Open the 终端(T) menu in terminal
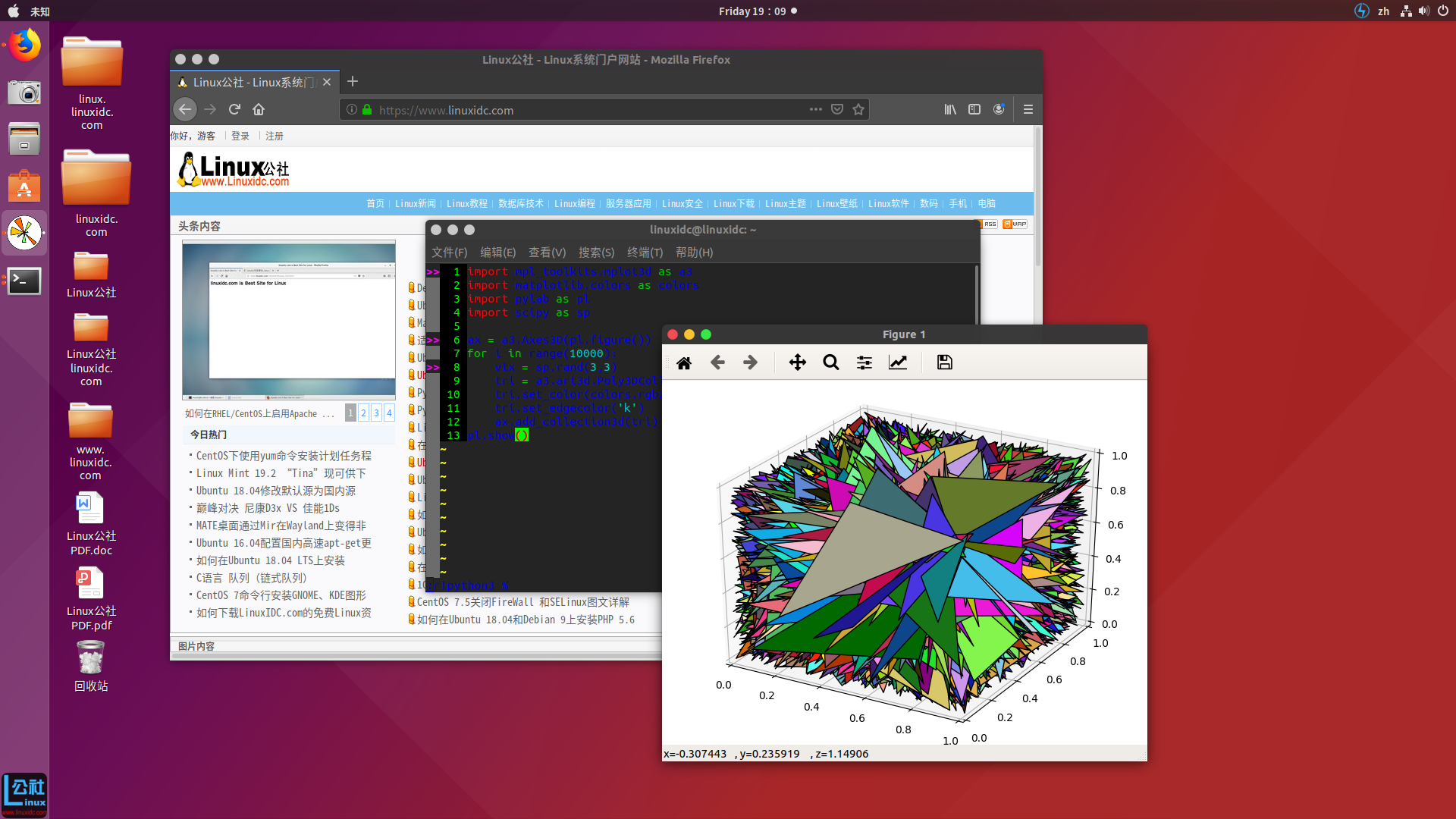1456x819 pixels. coord(644,253)
